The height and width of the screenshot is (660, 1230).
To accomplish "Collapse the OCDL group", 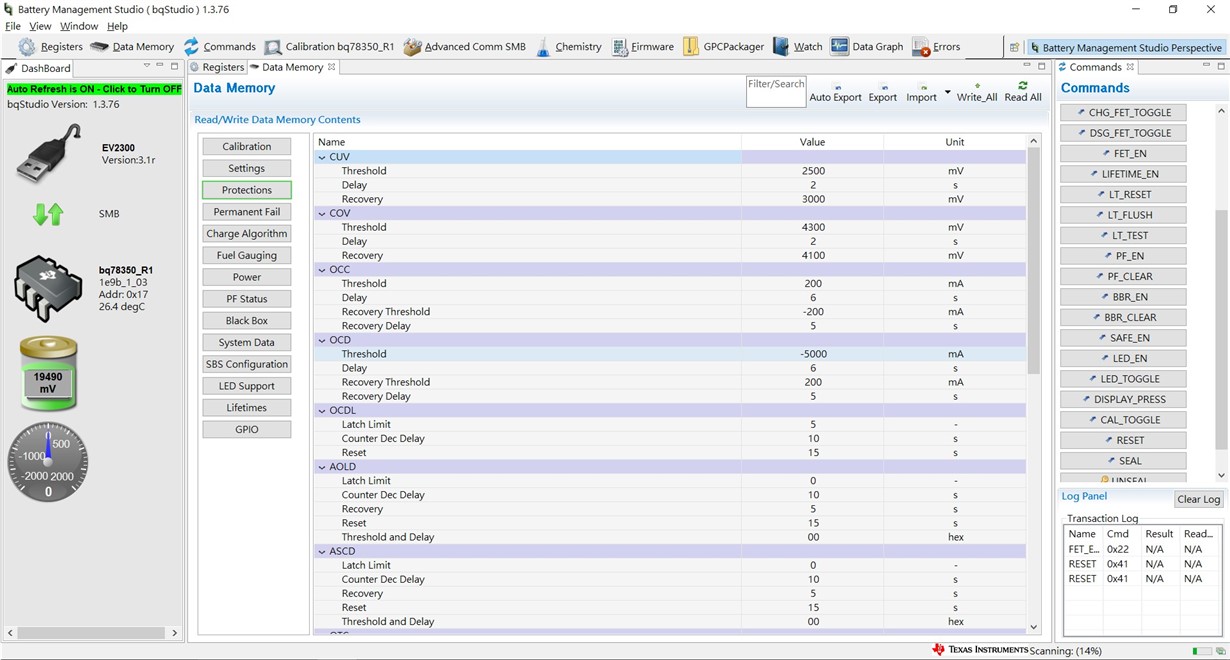I will tap(322, 410).
